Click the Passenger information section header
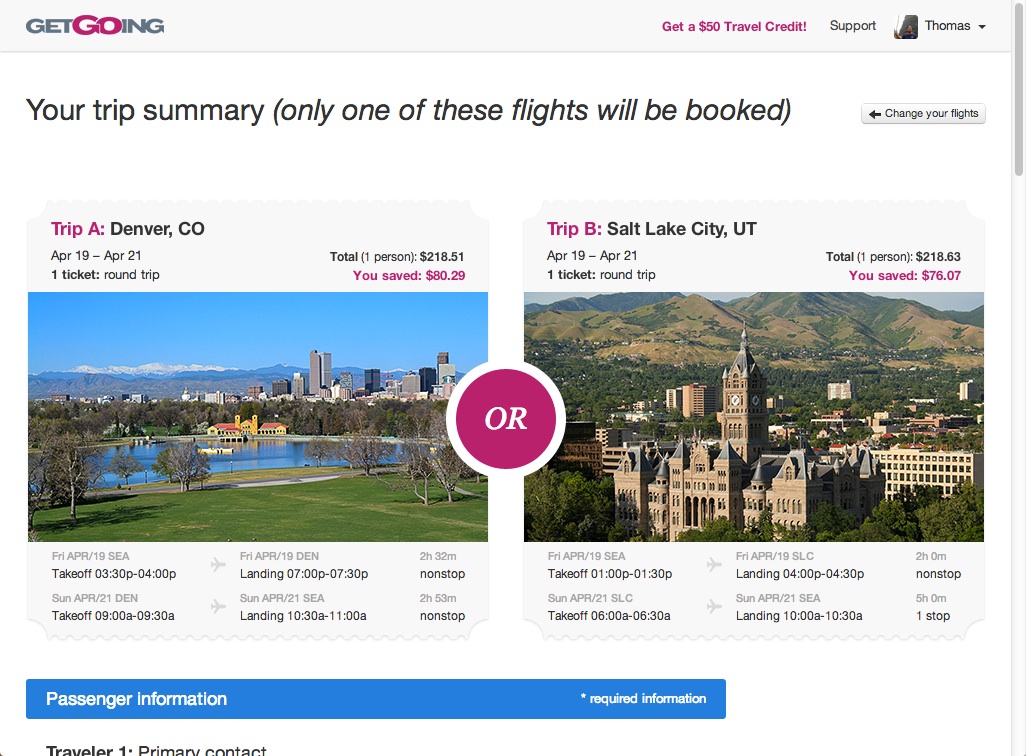Viewport: 1026px width, 756px height. click(x=375, y=699)
